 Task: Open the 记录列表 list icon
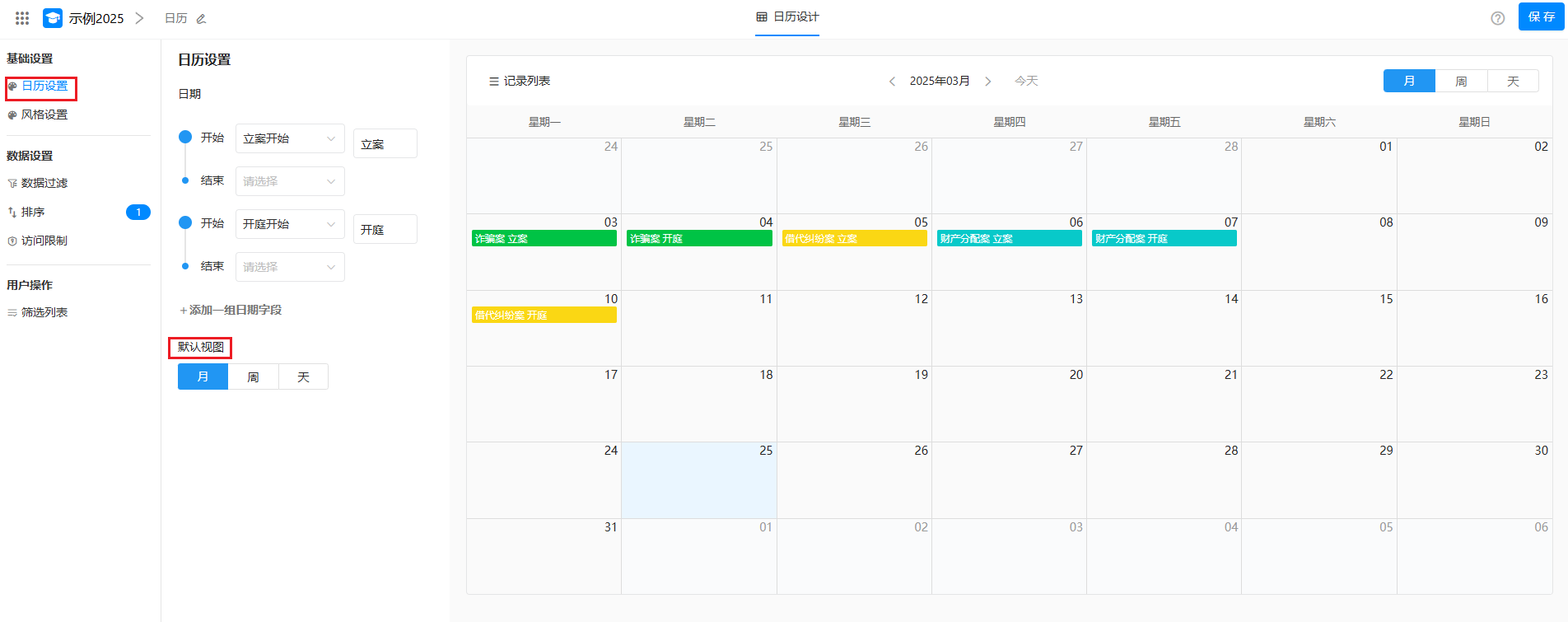tap(494, 81)
